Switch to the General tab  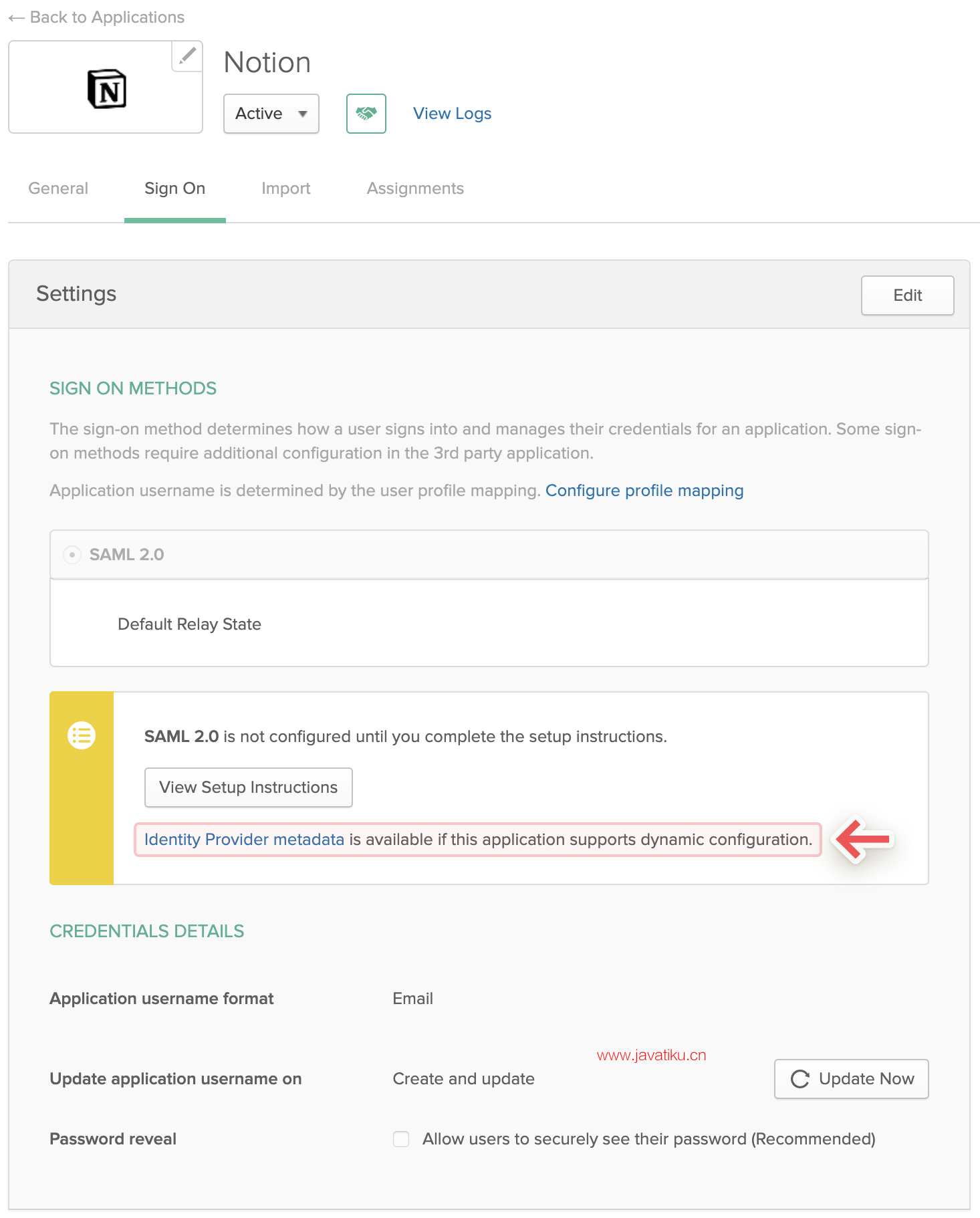pos(58,189)
